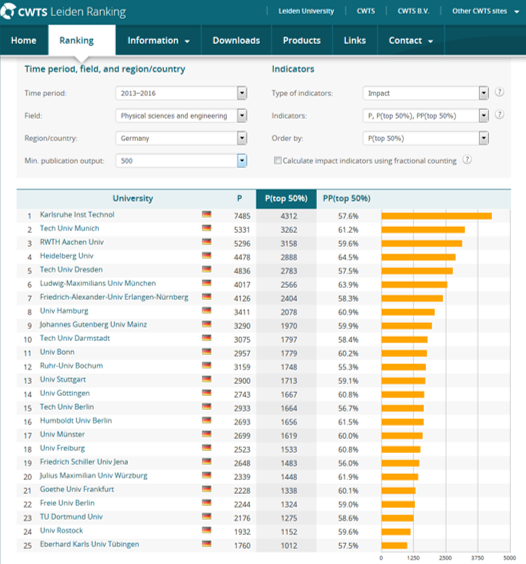Click German flag for RWTH Aachen Univ

coord(207,242)
